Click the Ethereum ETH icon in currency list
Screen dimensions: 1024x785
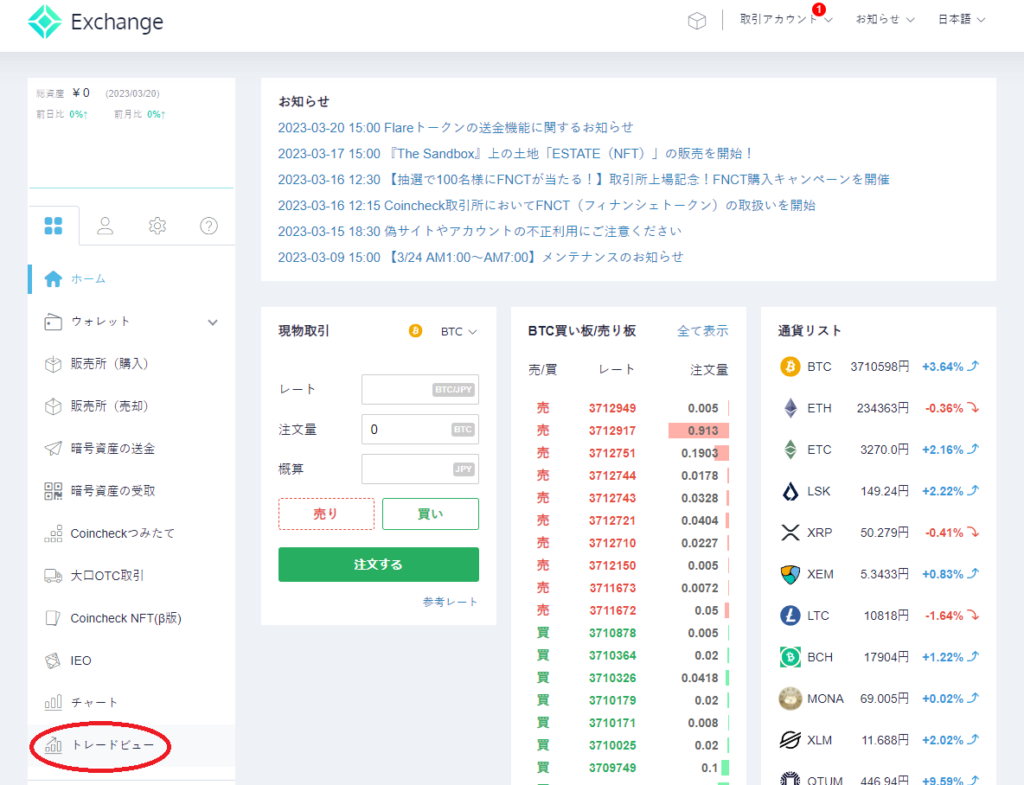790,408
